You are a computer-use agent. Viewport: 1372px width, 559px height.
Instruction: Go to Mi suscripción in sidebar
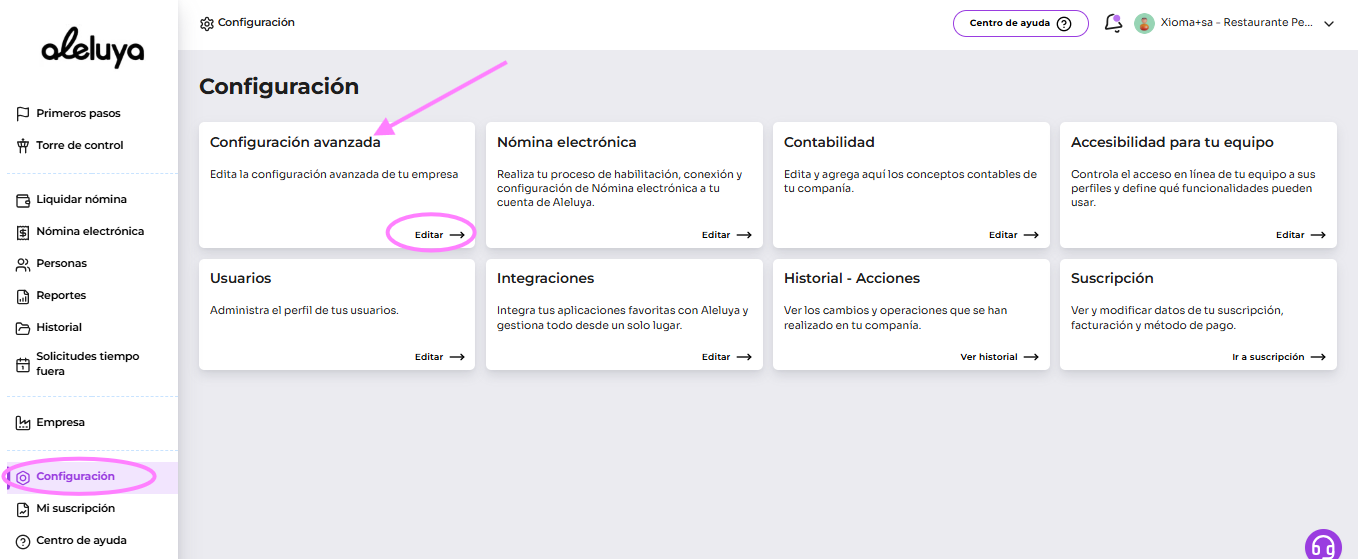pos(75,509)
